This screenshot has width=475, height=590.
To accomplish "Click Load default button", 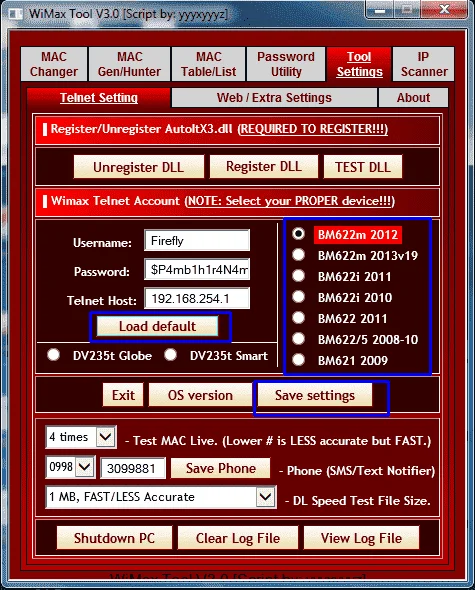I will 157,326.
